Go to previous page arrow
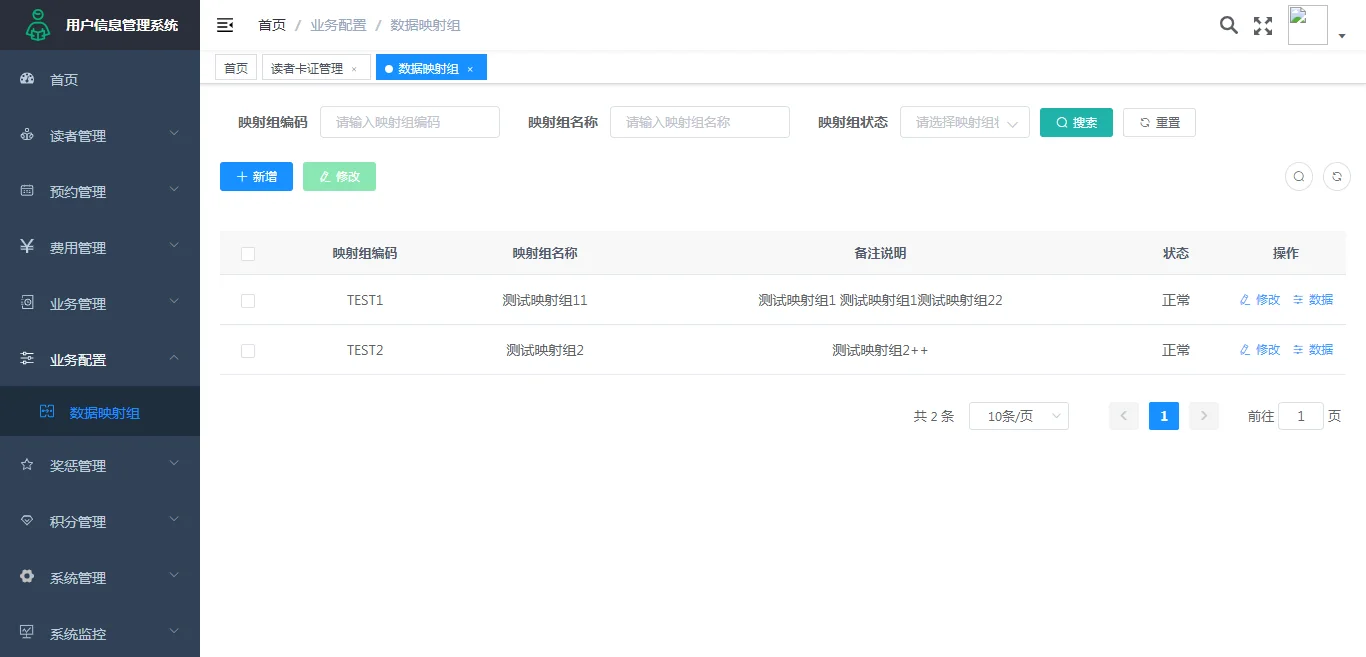Screen dimensions: 1366x657 (x=1124, y=416)
